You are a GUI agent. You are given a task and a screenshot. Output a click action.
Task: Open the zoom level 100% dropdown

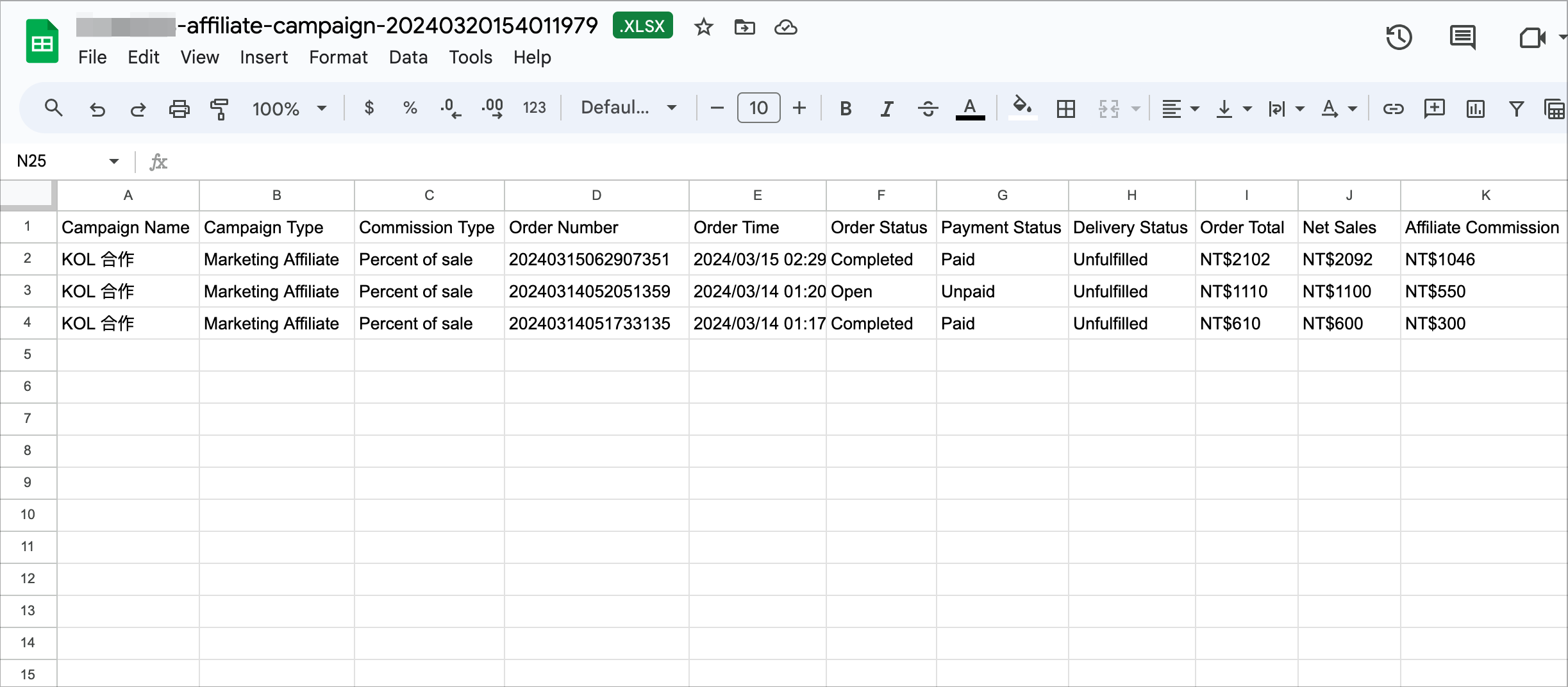289,108
